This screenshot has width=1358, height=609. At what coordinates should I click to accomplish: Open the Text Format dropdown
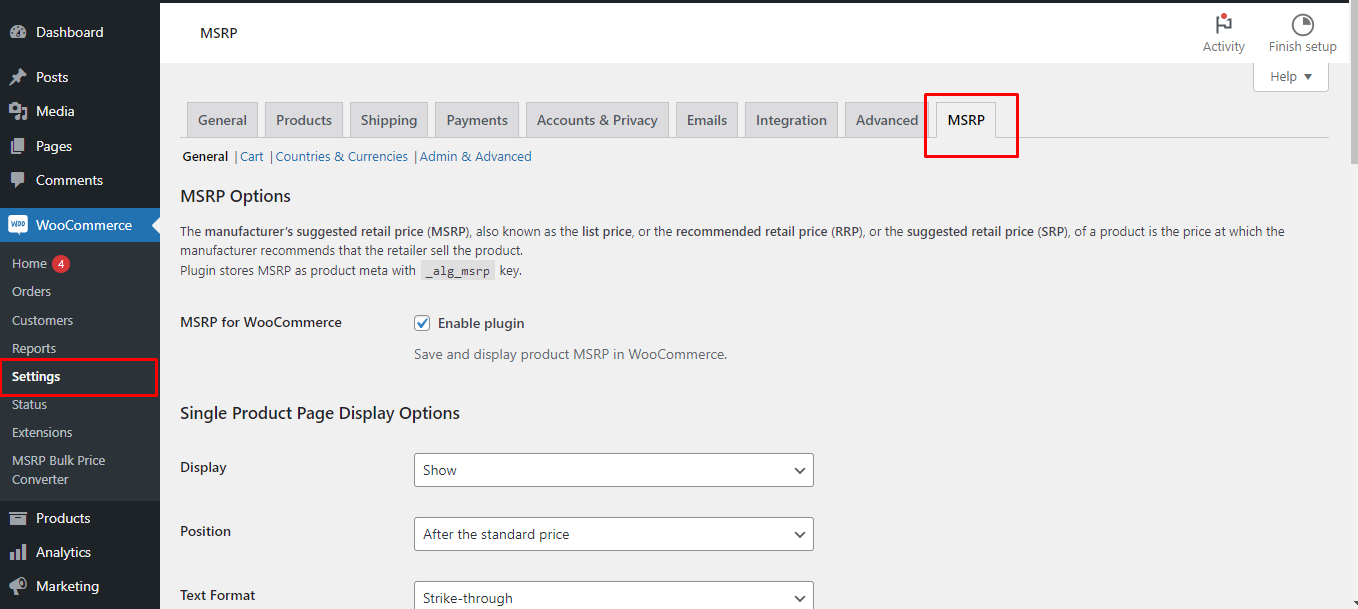[x=613, y=597]
